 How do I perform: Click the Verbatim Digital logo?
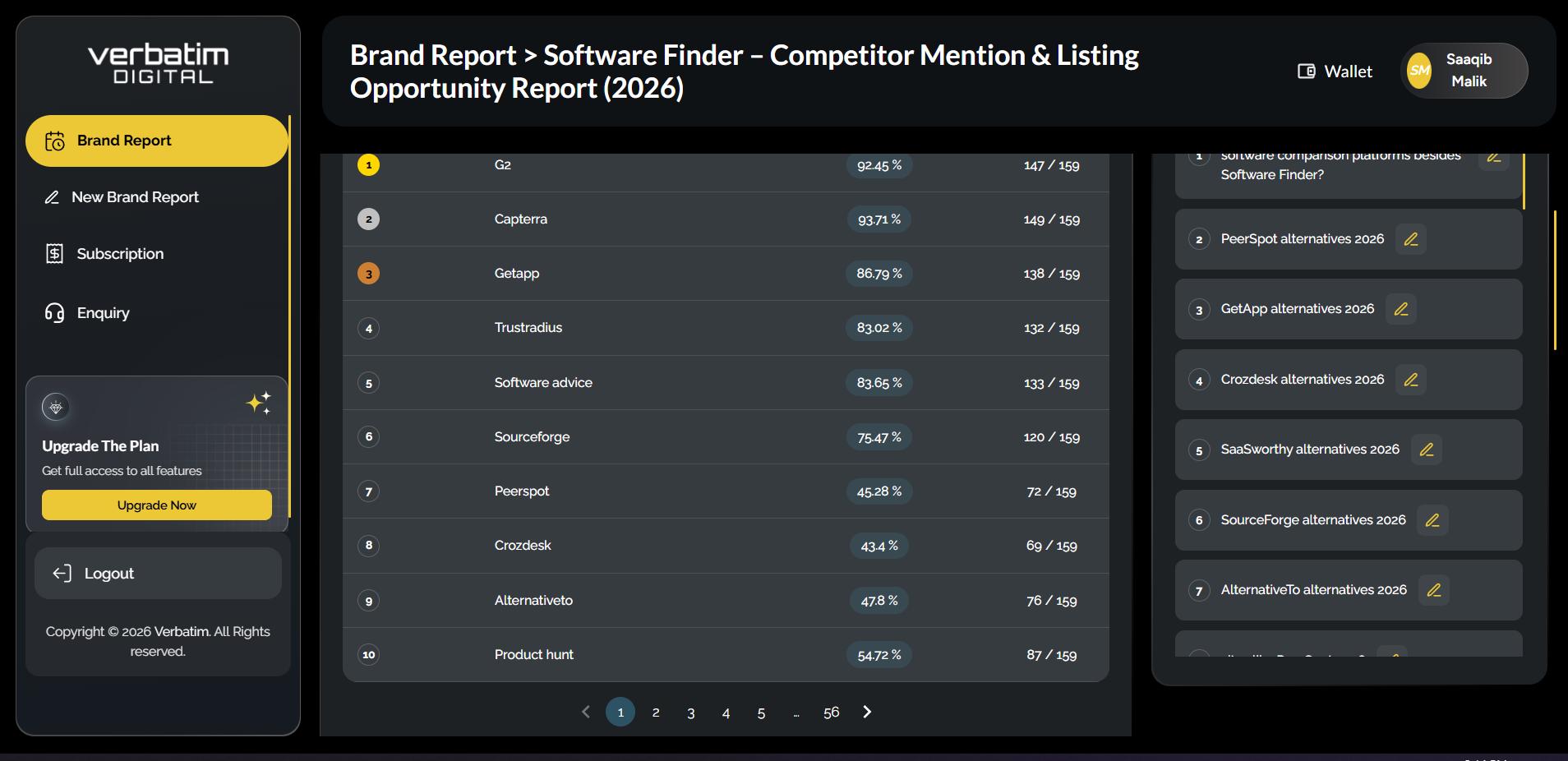(x=159, y=64)
